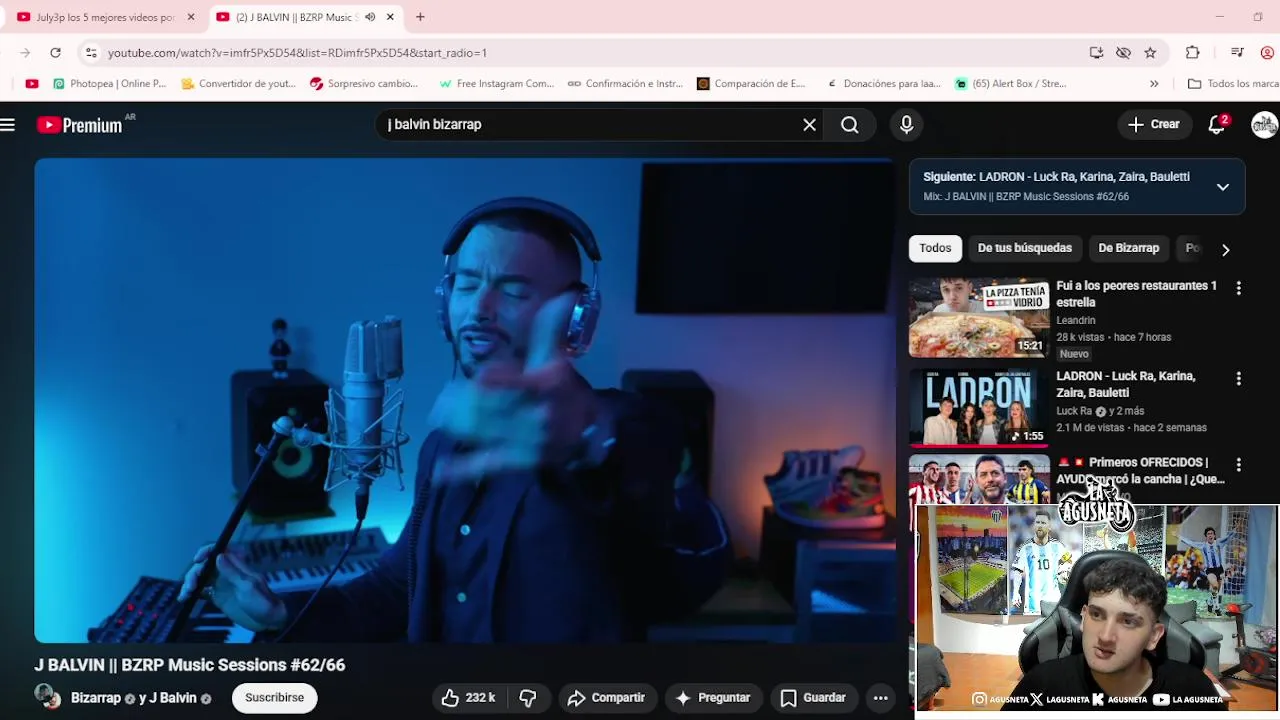1280x720 pixels.
Task: Select the Todos filter chip
Action: pos(935,248)
